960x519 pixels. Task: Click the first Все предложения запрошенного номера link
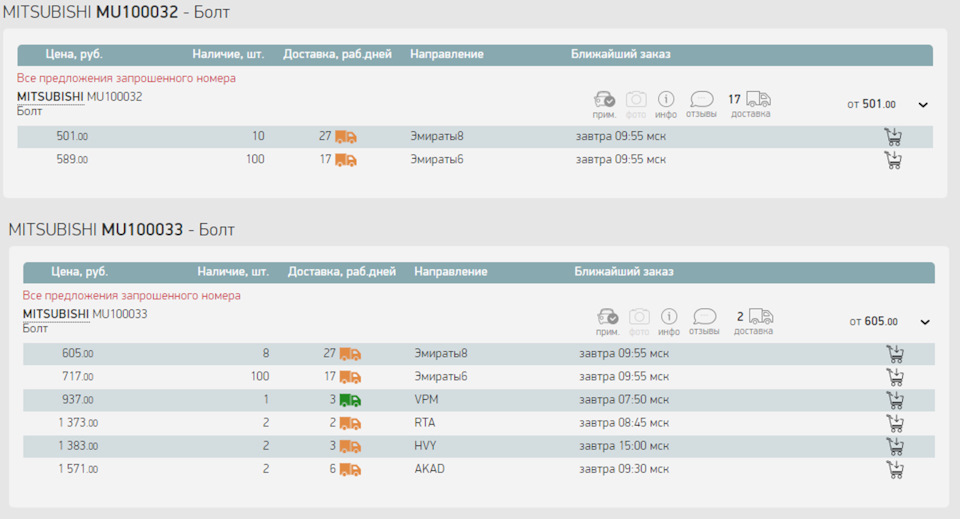(126, 78)
